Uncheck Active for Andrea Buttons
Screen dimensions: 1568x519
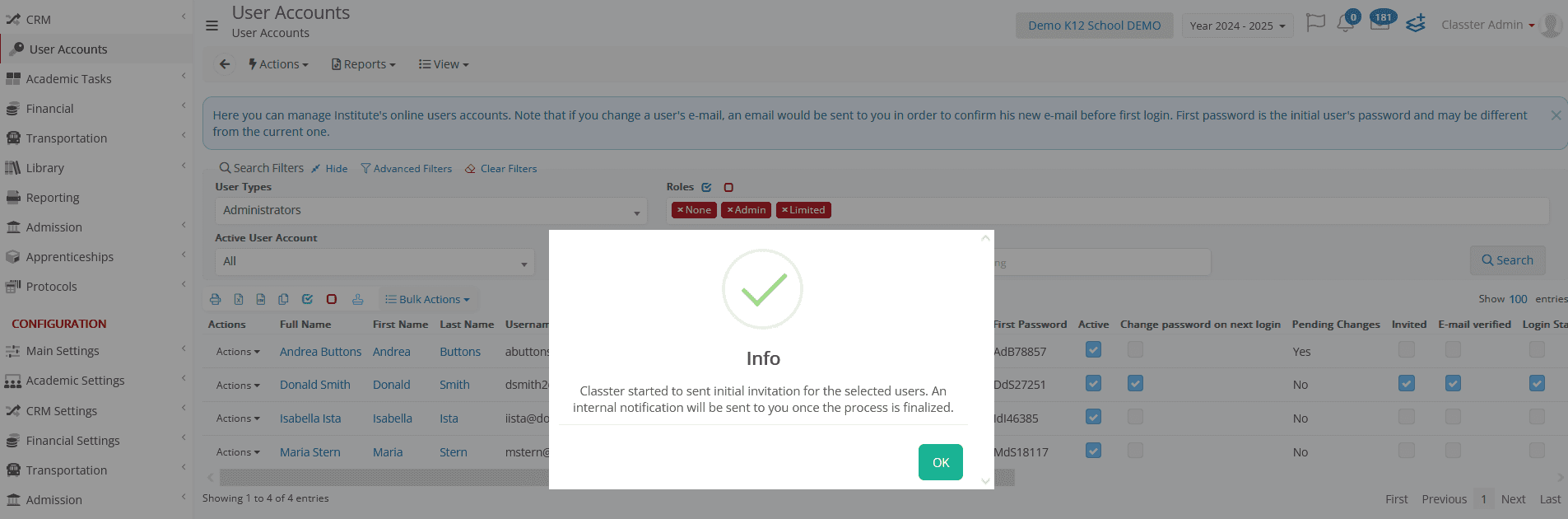[1093, 350]
